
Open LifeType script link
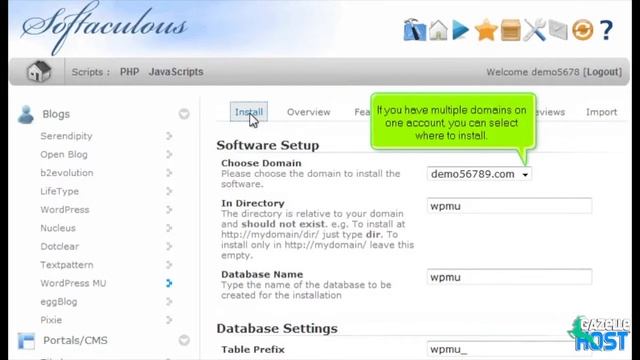pos(60,191)
